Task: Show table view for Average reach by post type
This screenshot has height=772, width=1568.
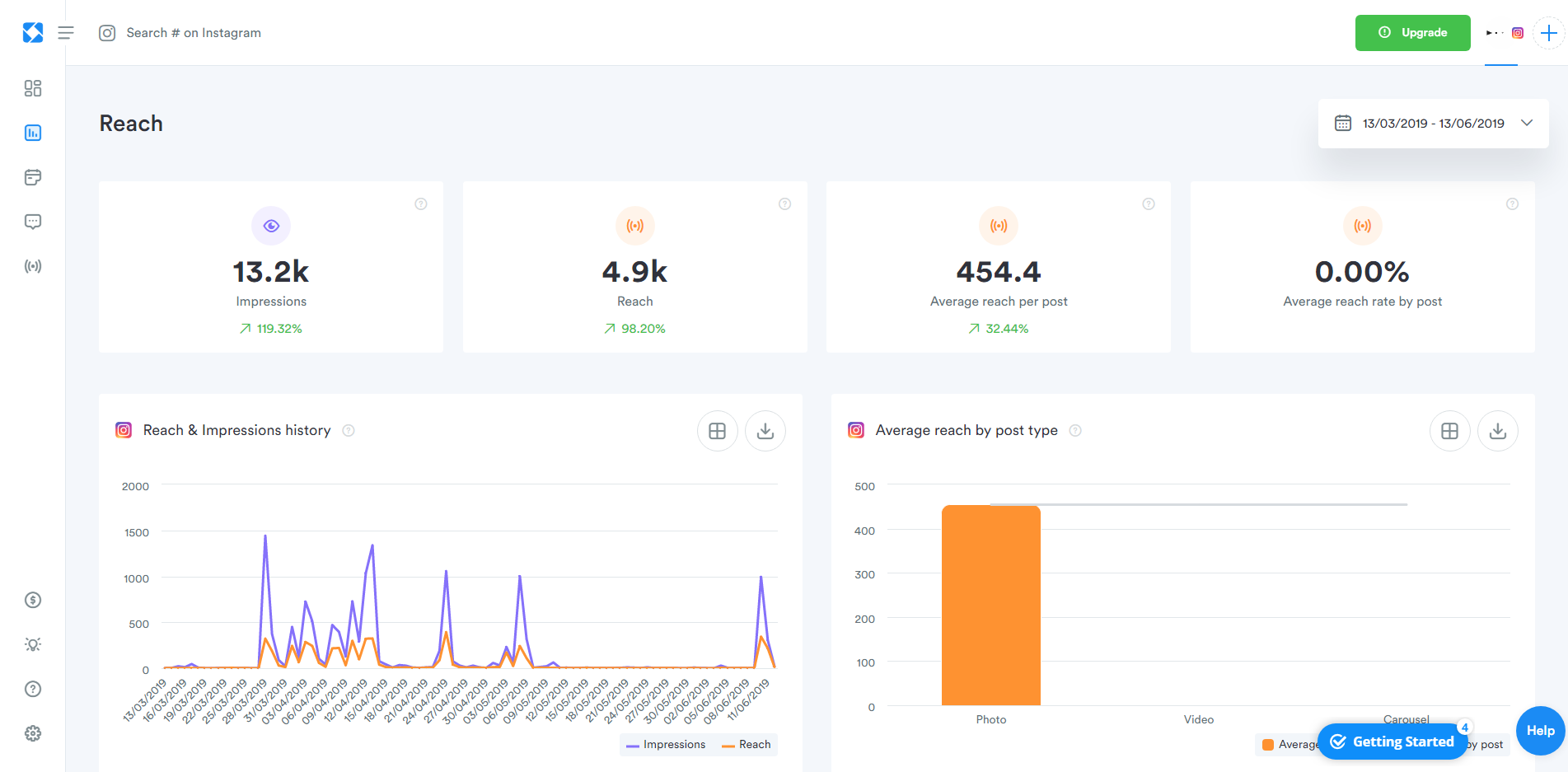Action: 1449,431
